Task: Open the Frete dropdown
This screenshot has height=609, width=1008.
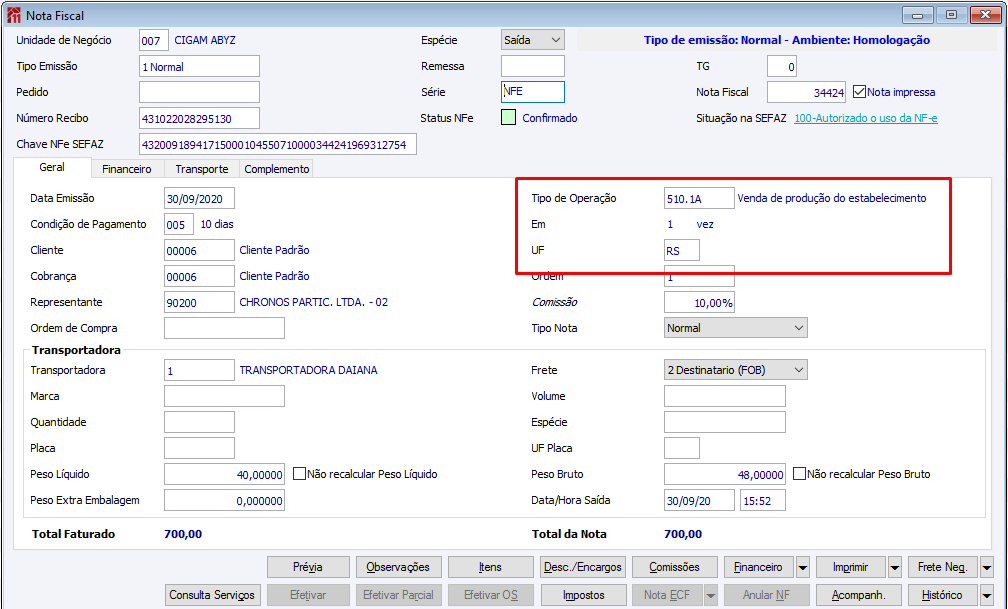Action: pyautogui.click(x=735, y=370)
